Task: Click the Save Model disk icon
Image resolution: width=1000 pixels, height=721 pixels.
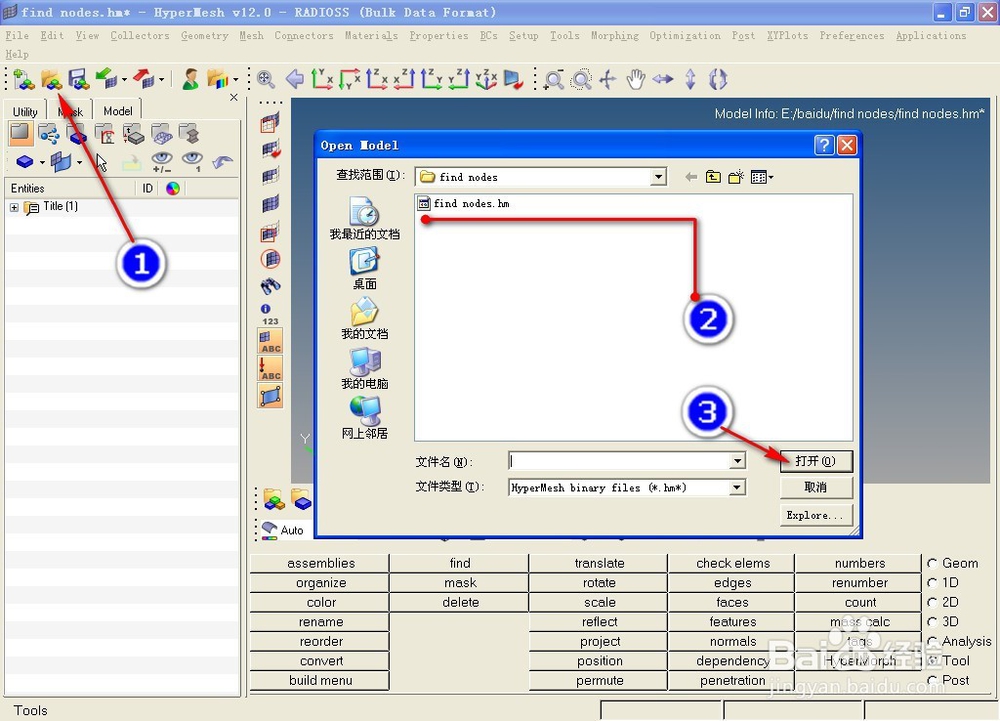Action: (78, 80)
